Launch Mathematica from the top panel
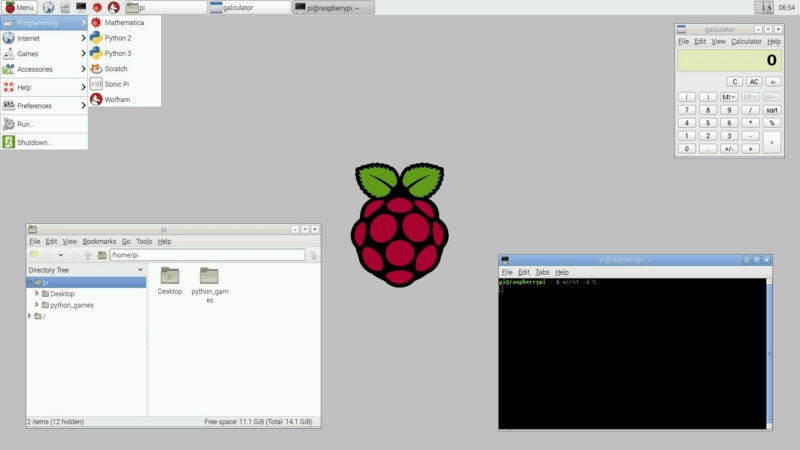The height and width of the screenshot is (450, 800). 97,8
